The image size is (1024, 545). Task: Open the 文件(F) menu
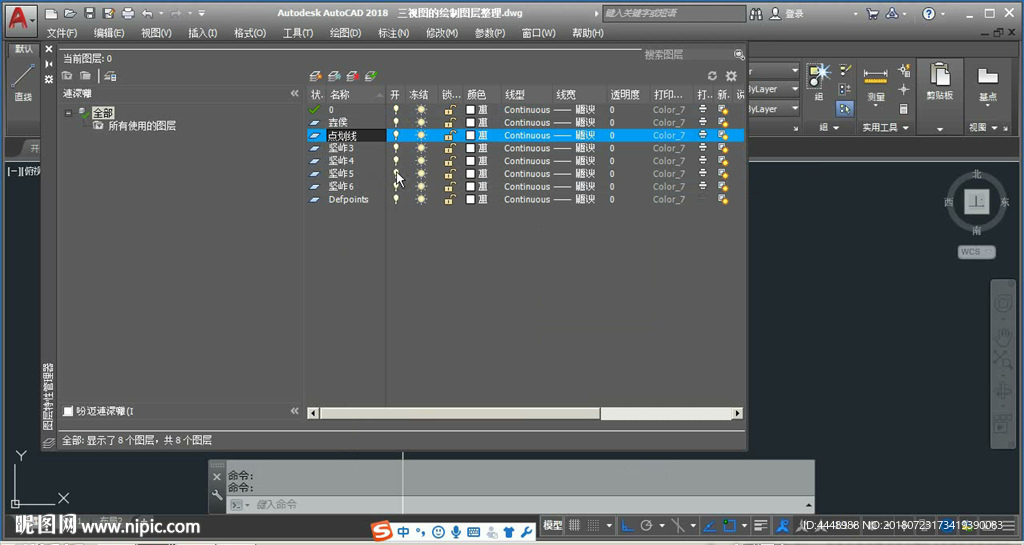click(x=62, y=33)
